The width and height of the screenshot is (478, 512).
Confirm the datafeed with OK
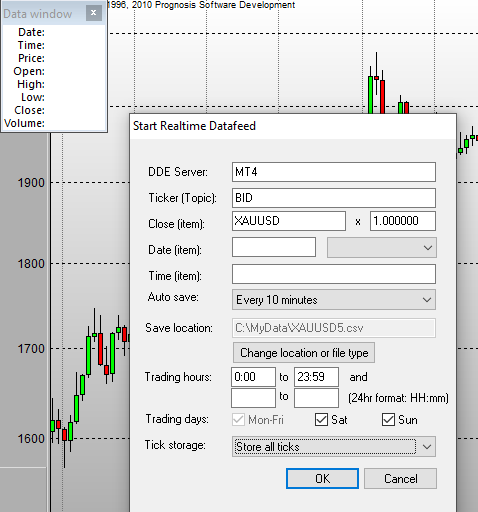[322, 479]
